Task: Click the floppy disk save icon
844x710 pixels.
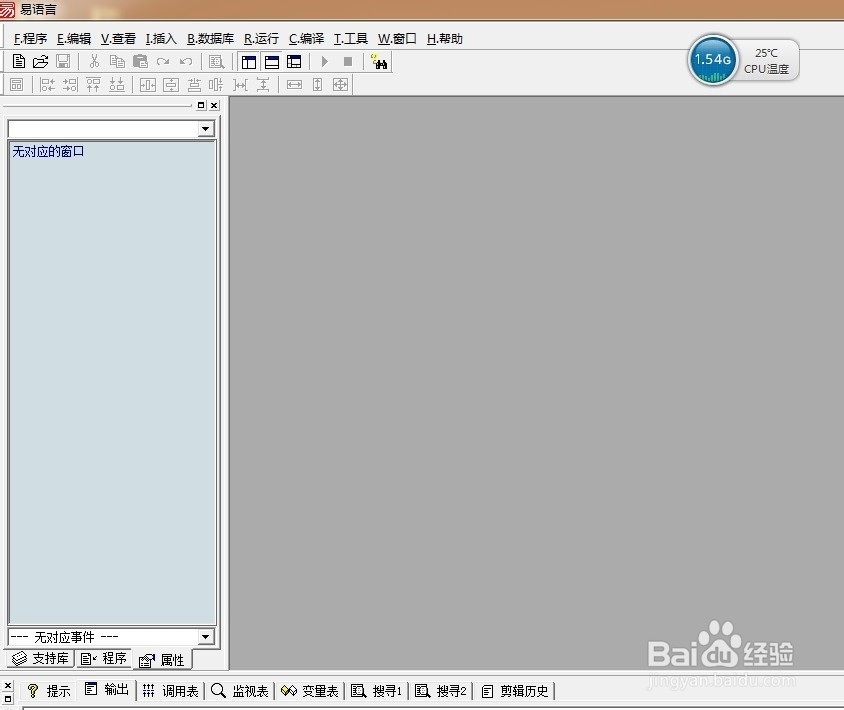Action: click(x=63, y=61)
